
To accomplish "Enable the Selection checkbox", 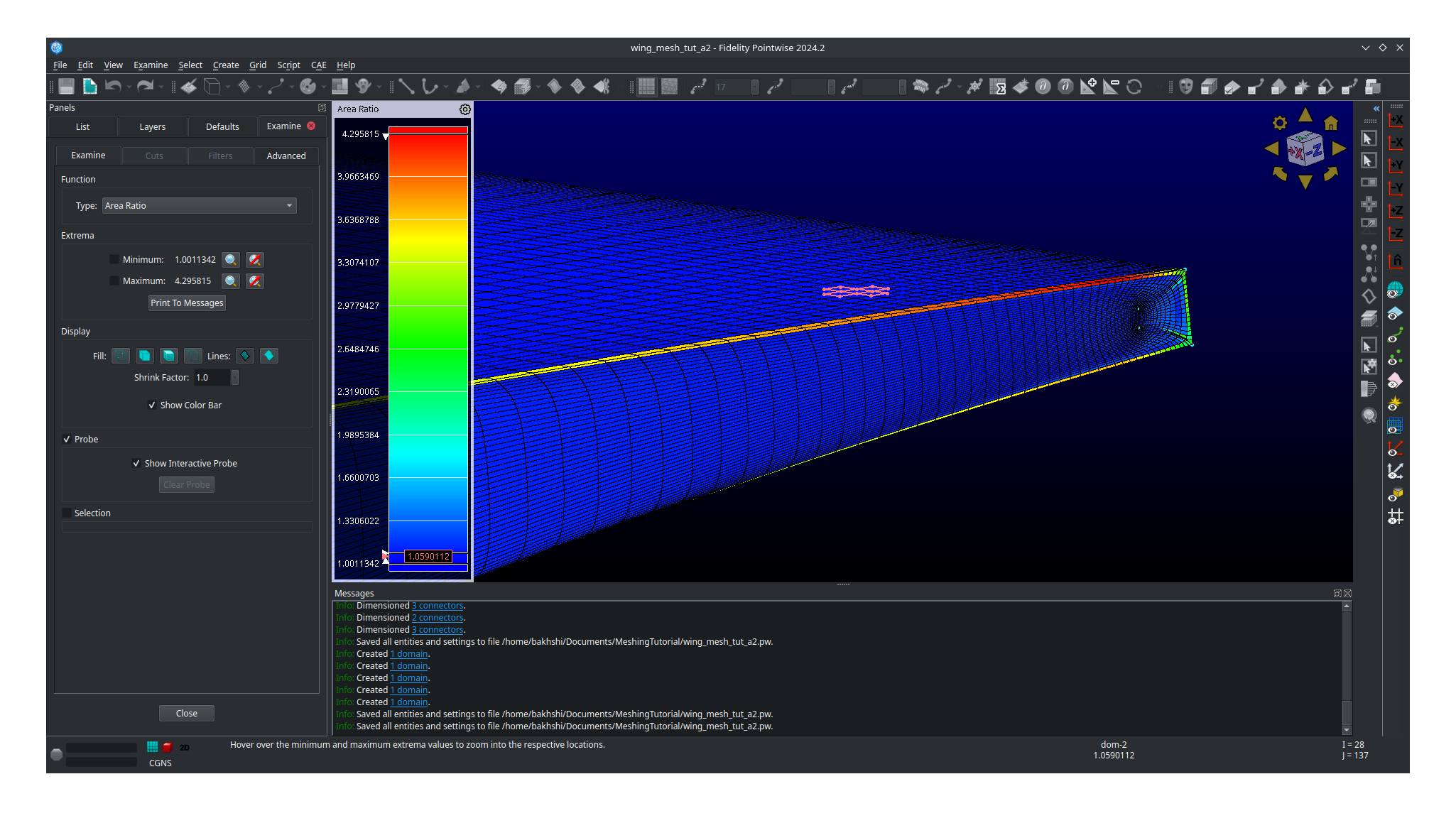I will coord(67,513).
